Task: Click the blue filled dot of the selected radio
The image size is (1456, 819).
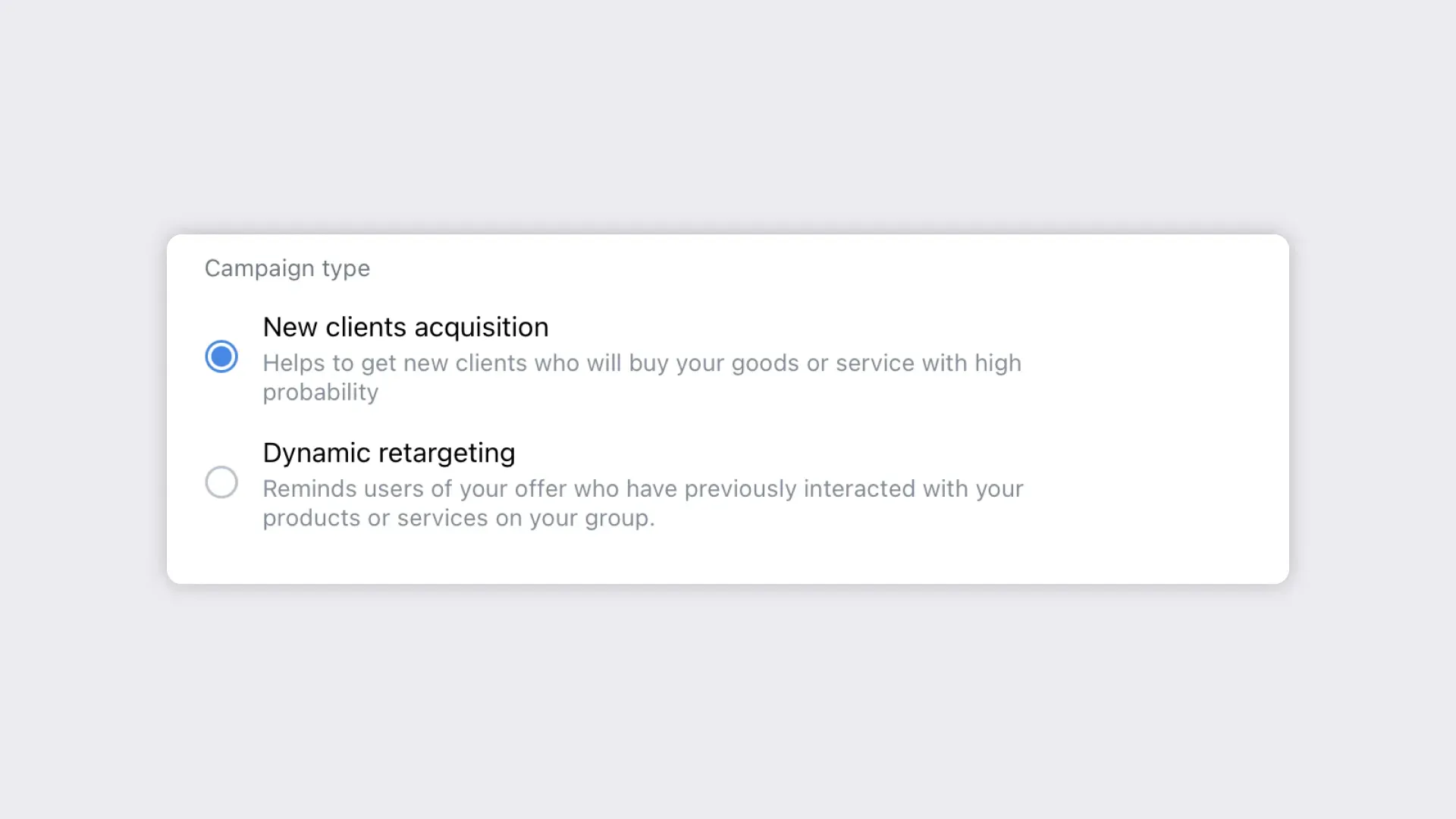Action: pos(221,356)
